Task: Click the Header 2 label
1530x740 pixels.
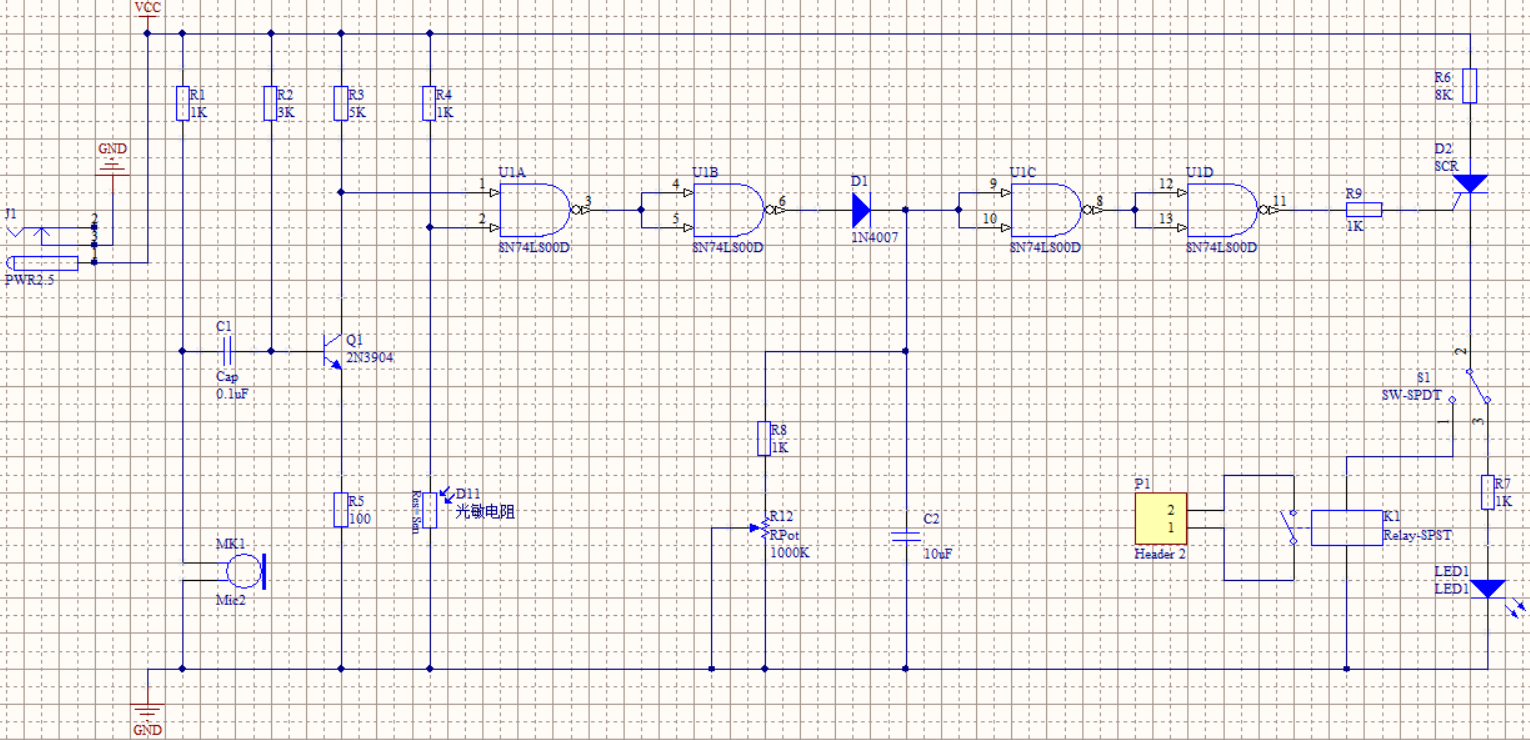Action: click(1160, 553)
